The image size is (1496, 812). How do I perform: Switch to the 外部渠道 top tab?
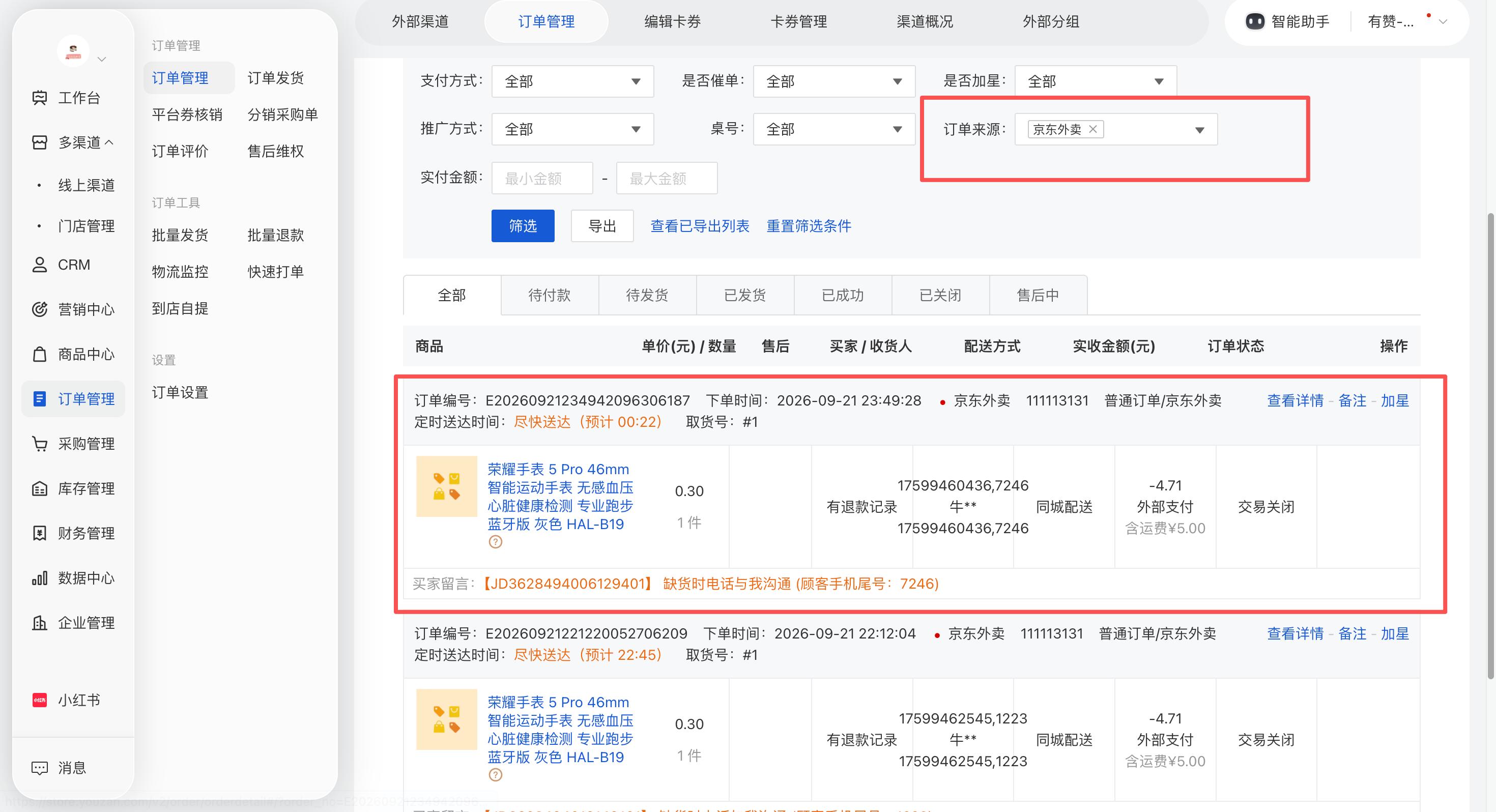click(x=420, y=21)
